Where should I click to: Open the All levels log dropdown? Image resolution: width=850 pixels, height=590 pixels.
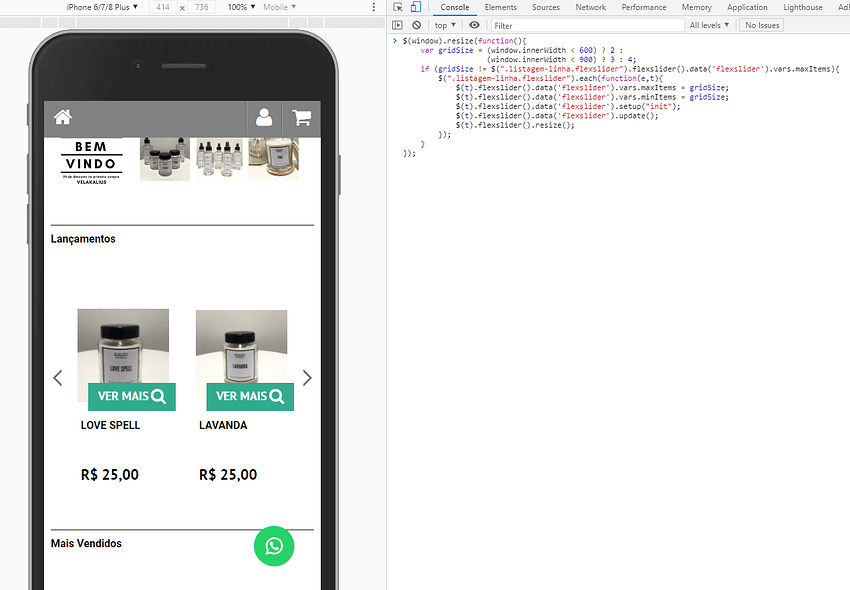click(x=709, y=25)
